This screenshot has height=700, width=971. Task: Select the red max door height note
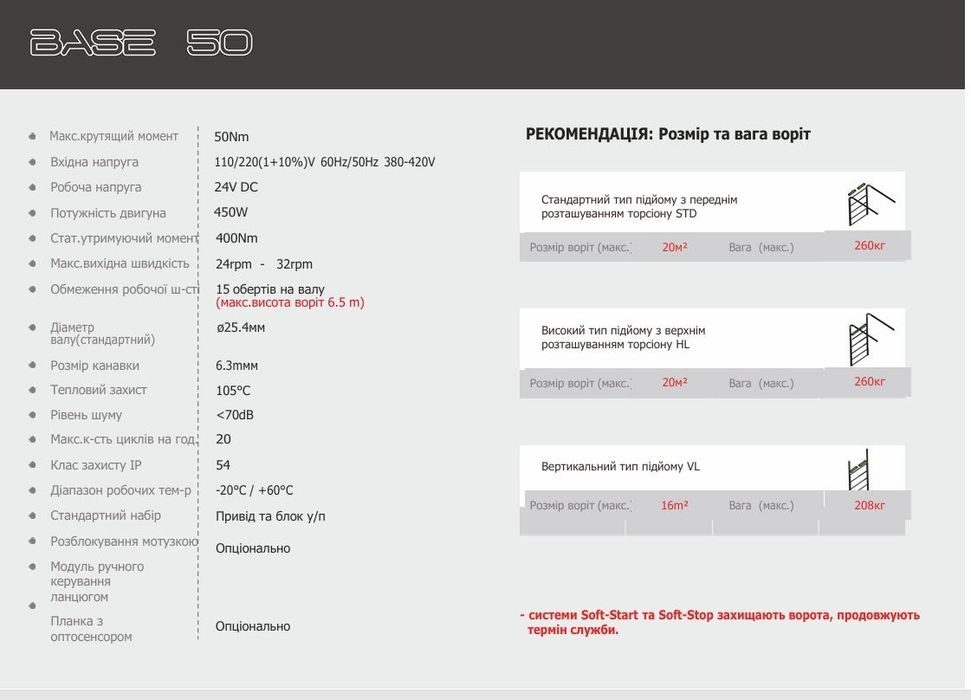click(290, 302)
